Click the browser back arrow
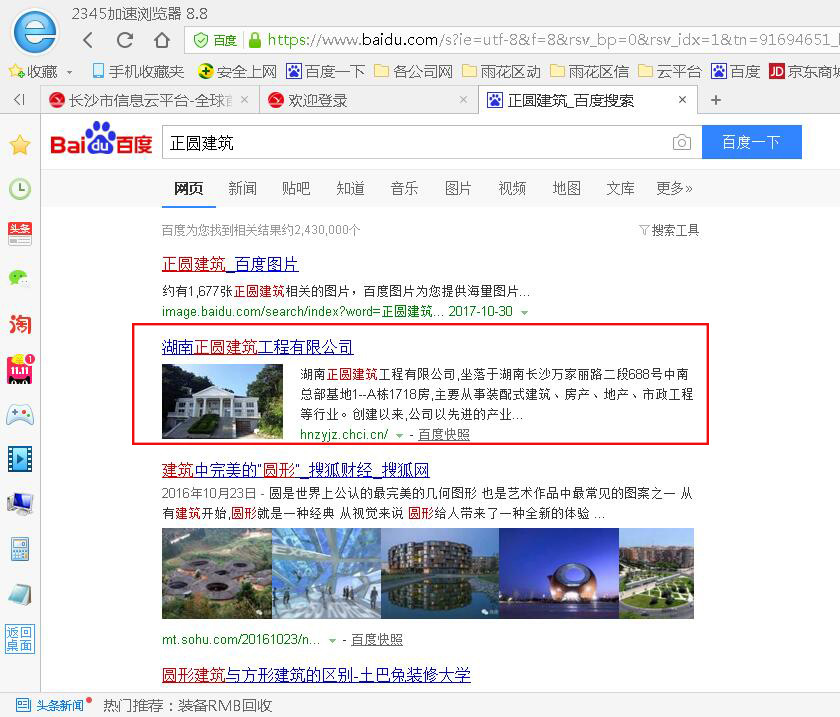The image size is (840, 717). [88, 40]
